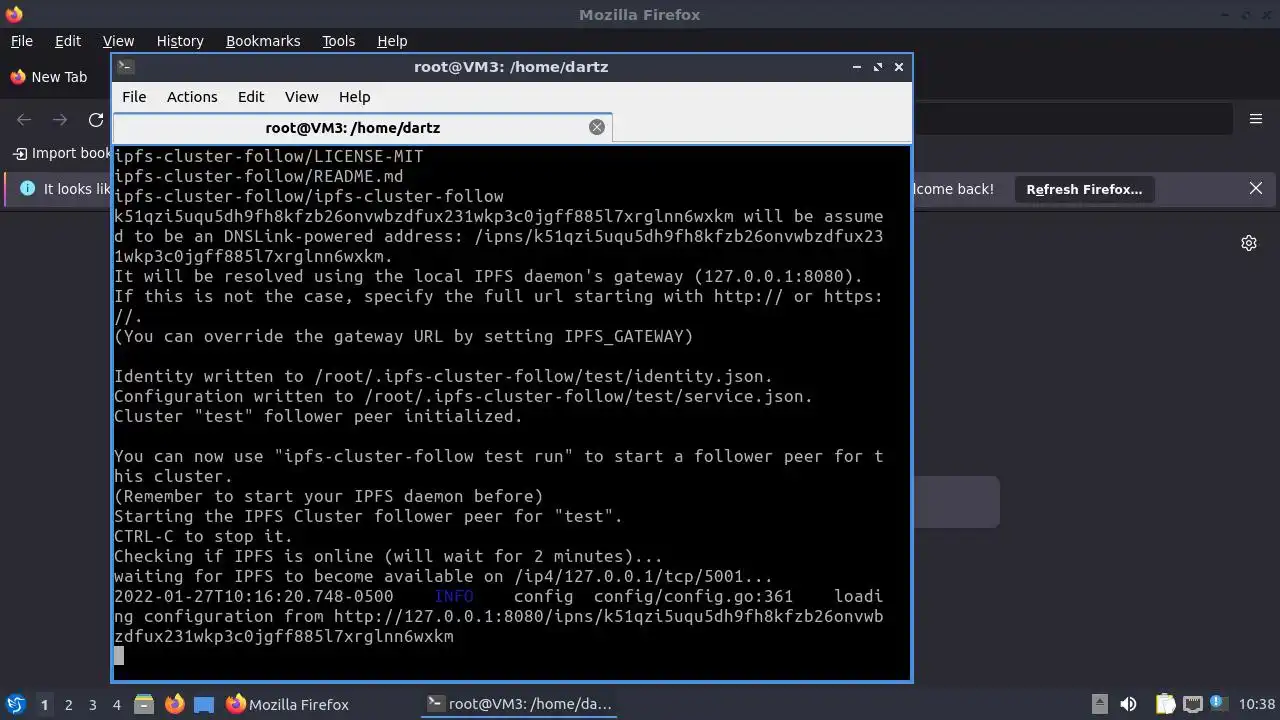Maximize the terminal window
Viewport: 1280px width, 720px height.
pyautogui.click(x=878, y=67)
